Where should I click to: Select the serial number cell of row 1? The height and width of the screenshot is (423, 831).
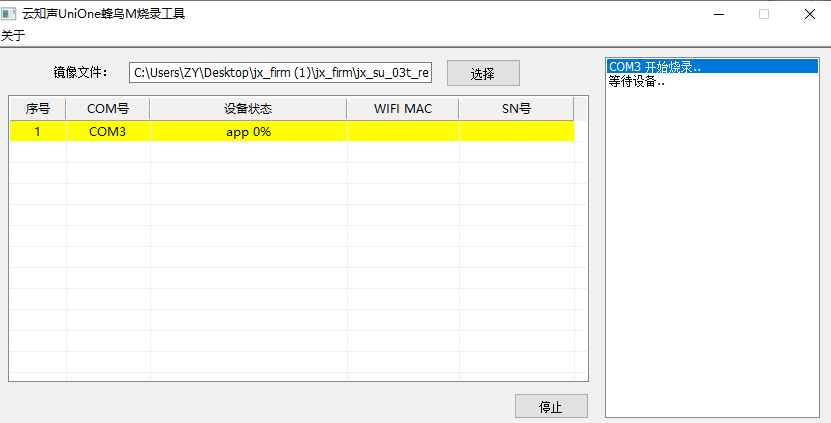tap(38, 131)
